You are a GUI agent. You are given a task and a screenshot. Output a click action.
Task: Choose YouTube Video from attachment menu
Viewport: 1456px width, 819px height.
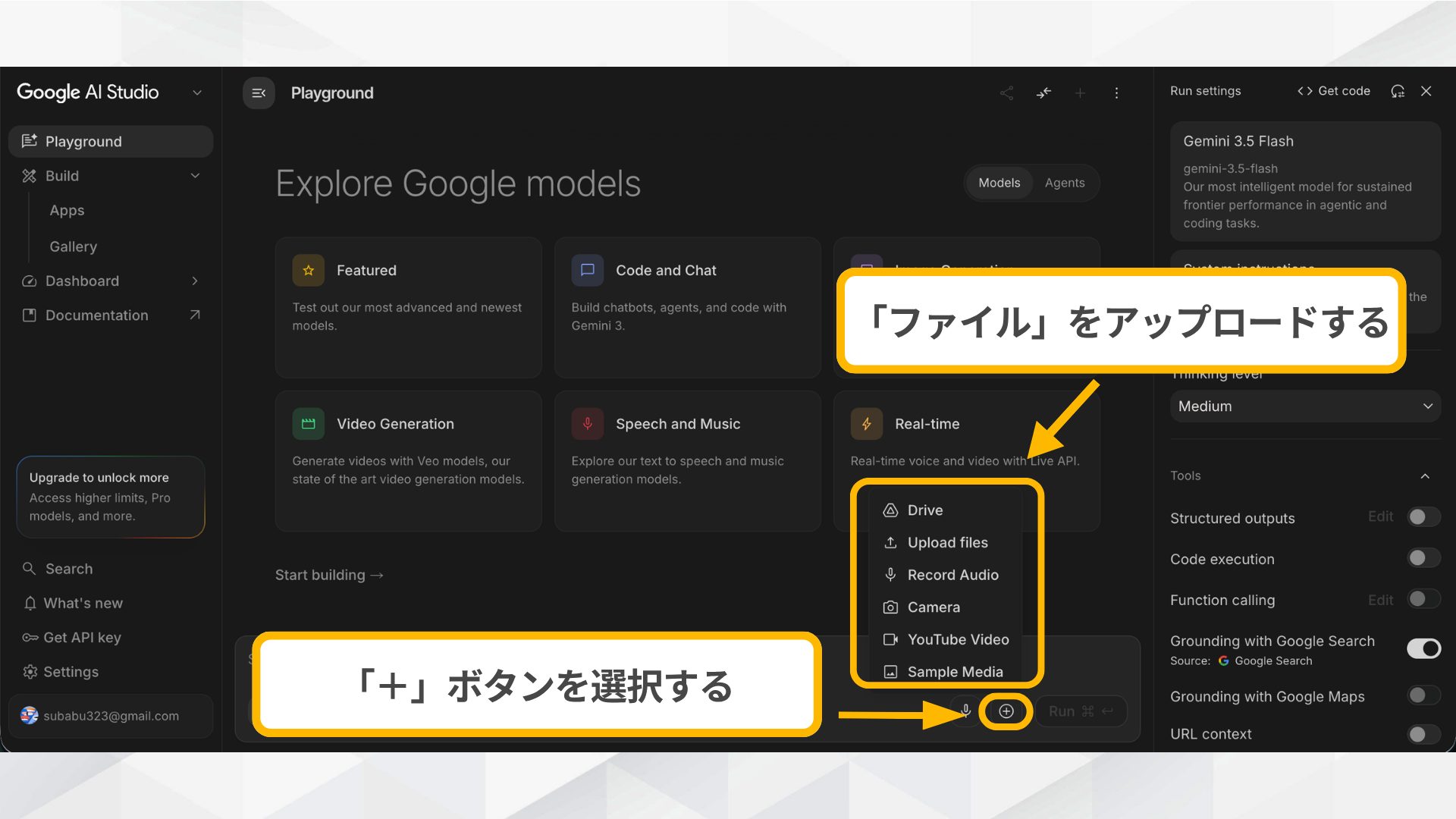(945, 640)
